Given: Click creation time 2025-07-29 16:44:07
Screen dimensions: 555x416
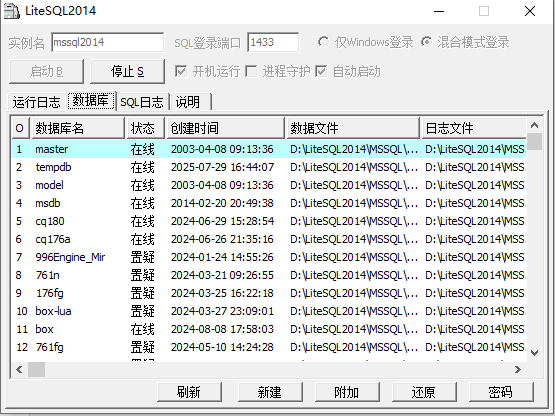Looking at the screenshot, I should click(x=222, y=167).
